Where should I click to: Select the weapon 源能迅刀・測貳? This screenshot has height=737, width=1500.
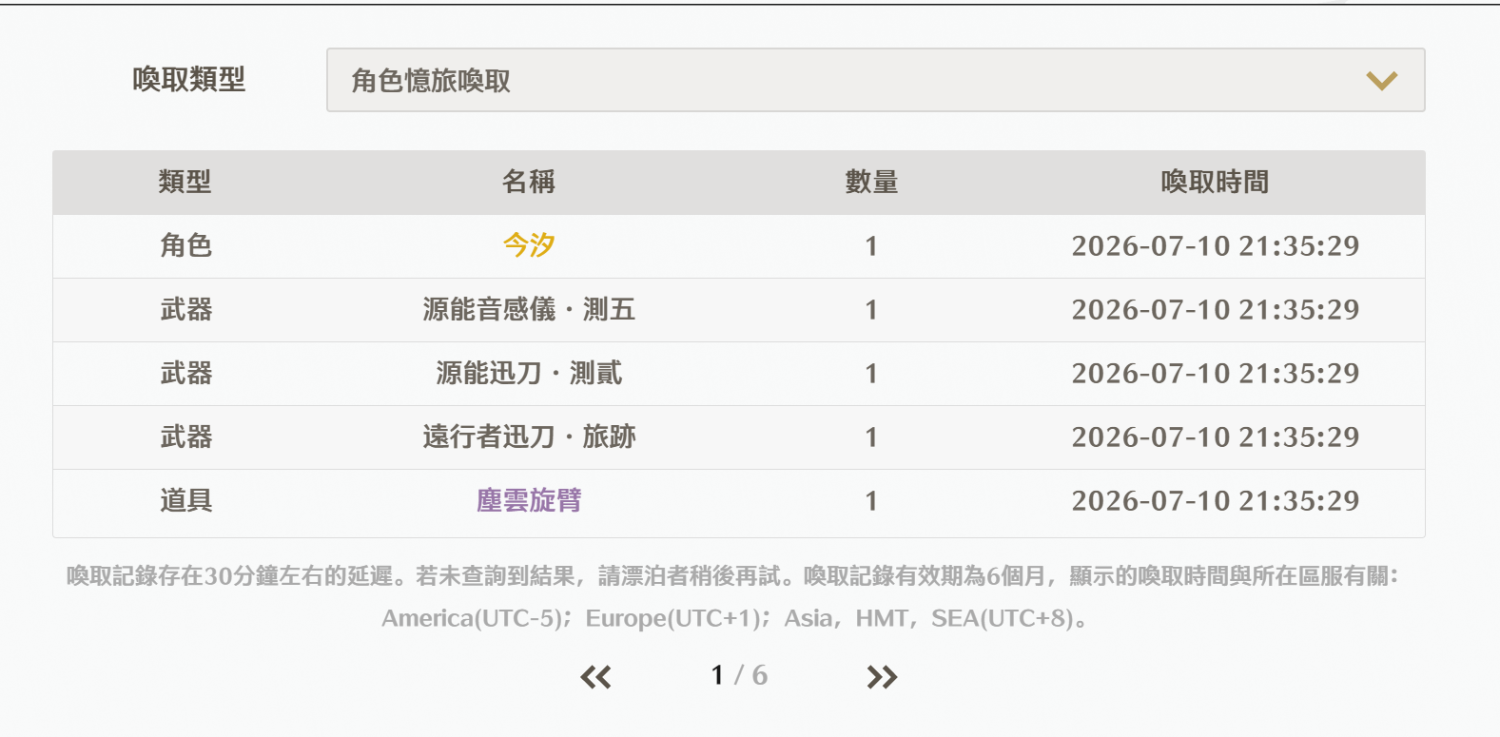[x=528, y=374]
